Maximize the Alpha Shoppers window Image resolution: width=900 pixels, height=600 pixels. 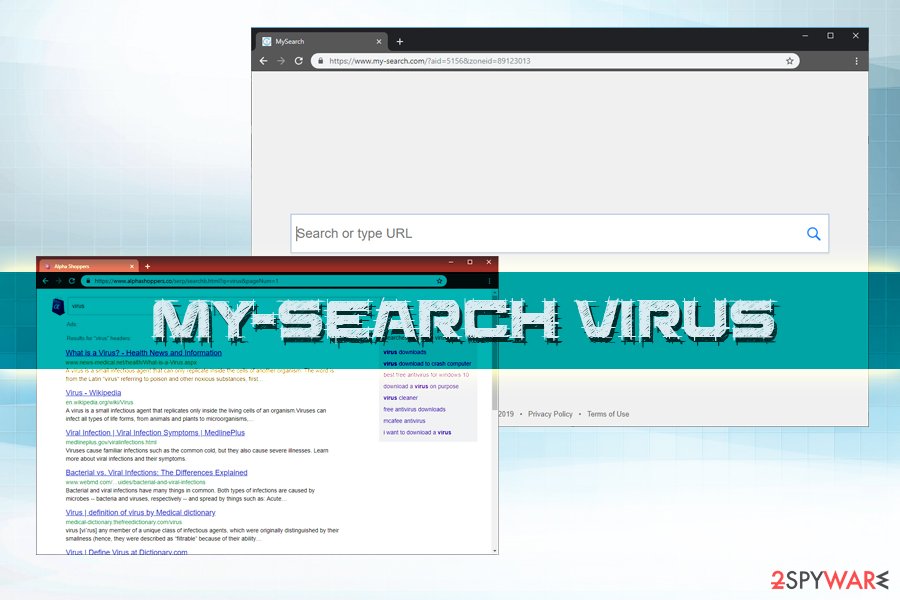pyautogui.click(x=470, y=262)
